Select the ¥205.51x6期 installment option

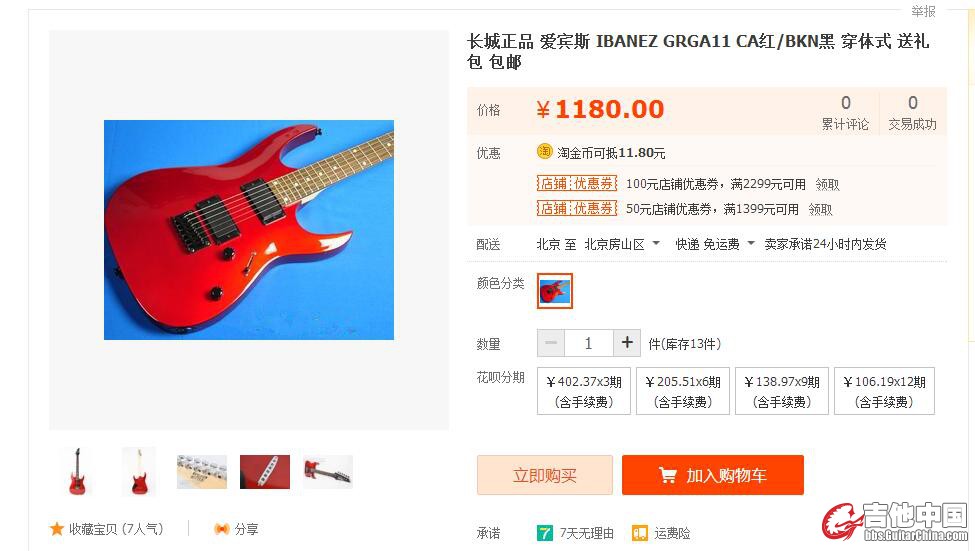tap(683, 391)
